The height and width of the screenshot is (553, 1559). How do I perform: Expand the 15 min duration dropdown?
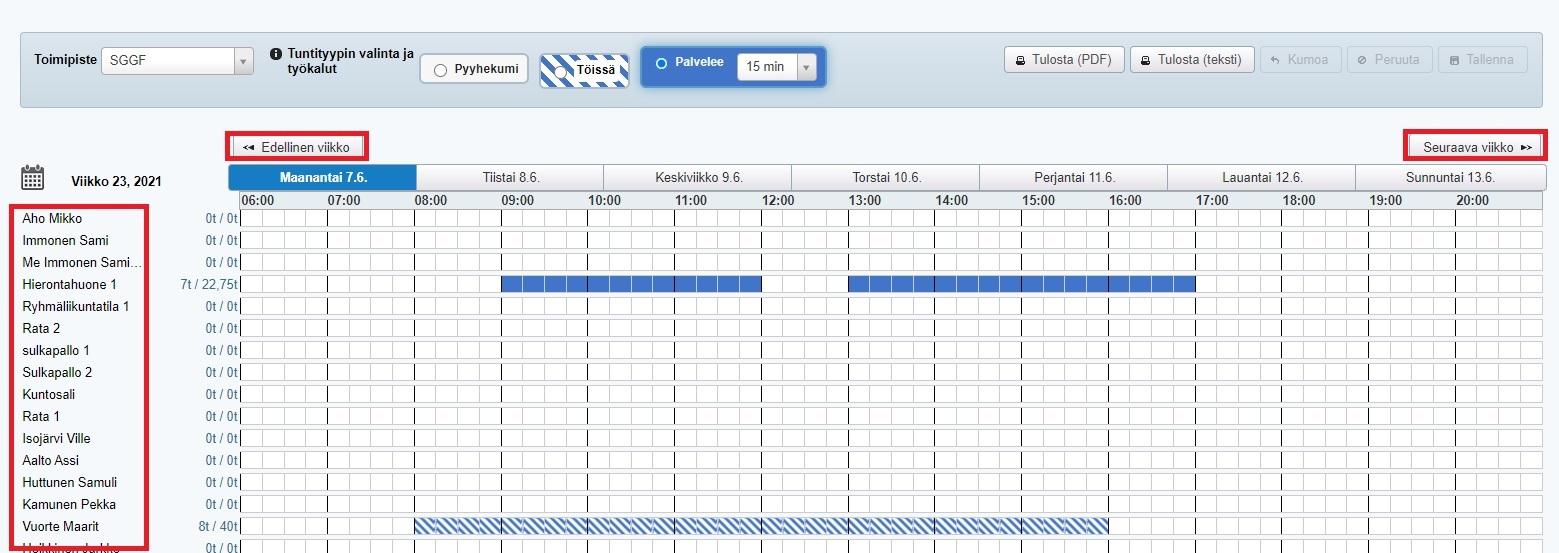coord(807,67)
